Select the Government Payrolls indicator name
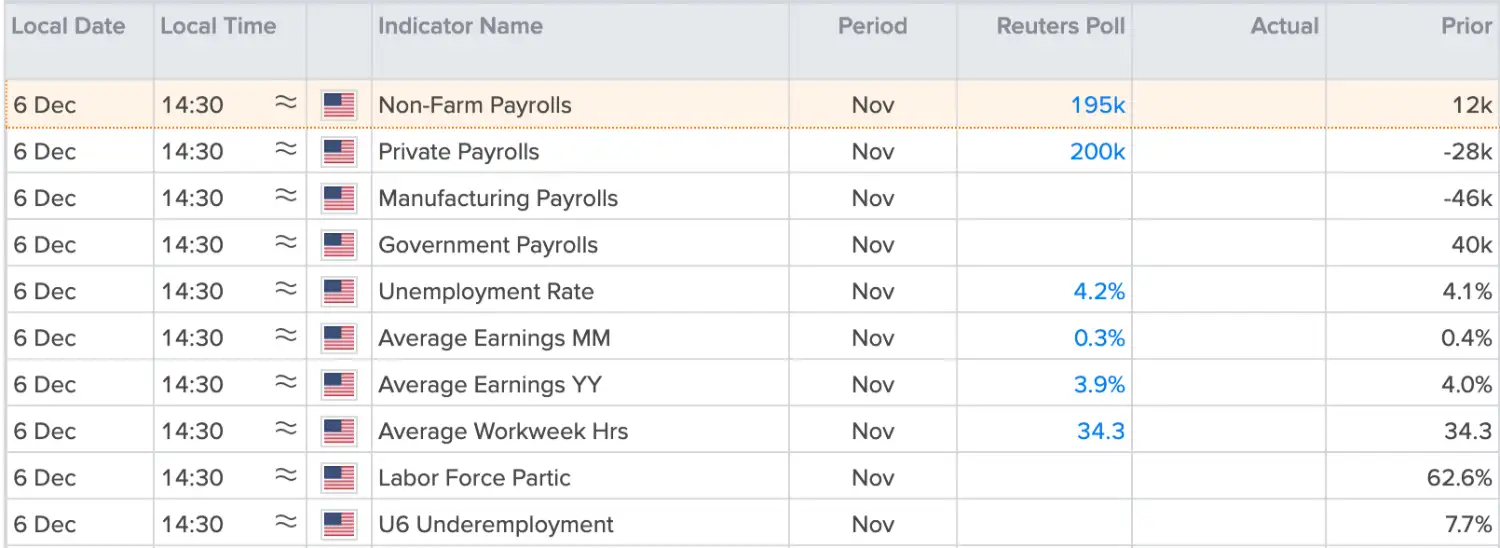The image size is (1500, 548). tap(488, 245)
